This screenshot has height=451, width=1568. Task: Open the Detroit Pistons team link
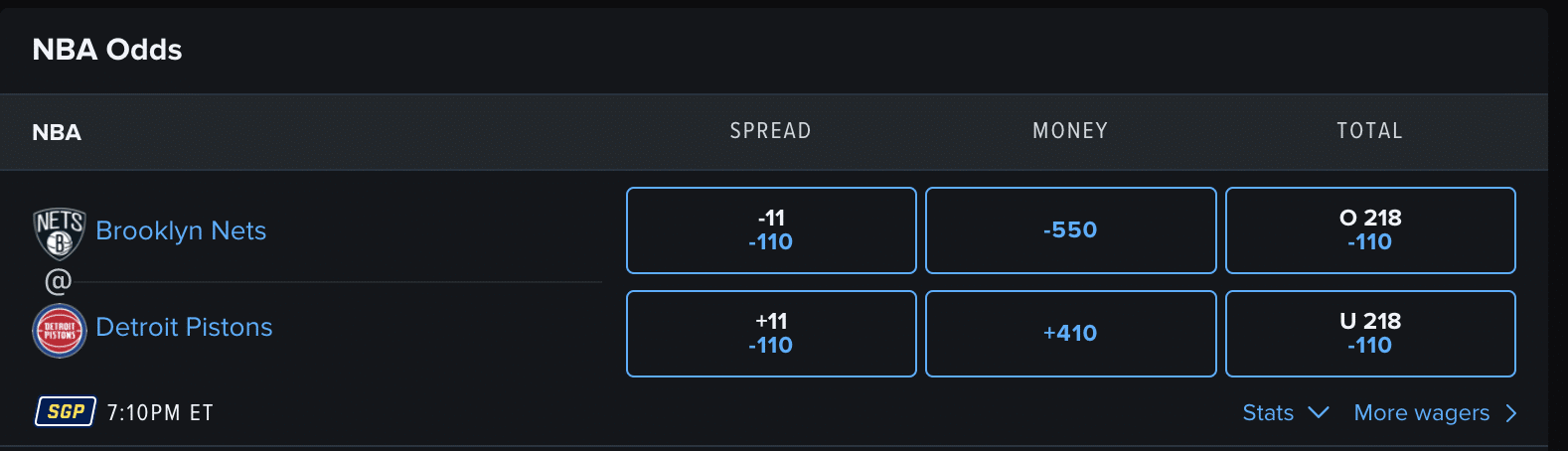(184, 327)
